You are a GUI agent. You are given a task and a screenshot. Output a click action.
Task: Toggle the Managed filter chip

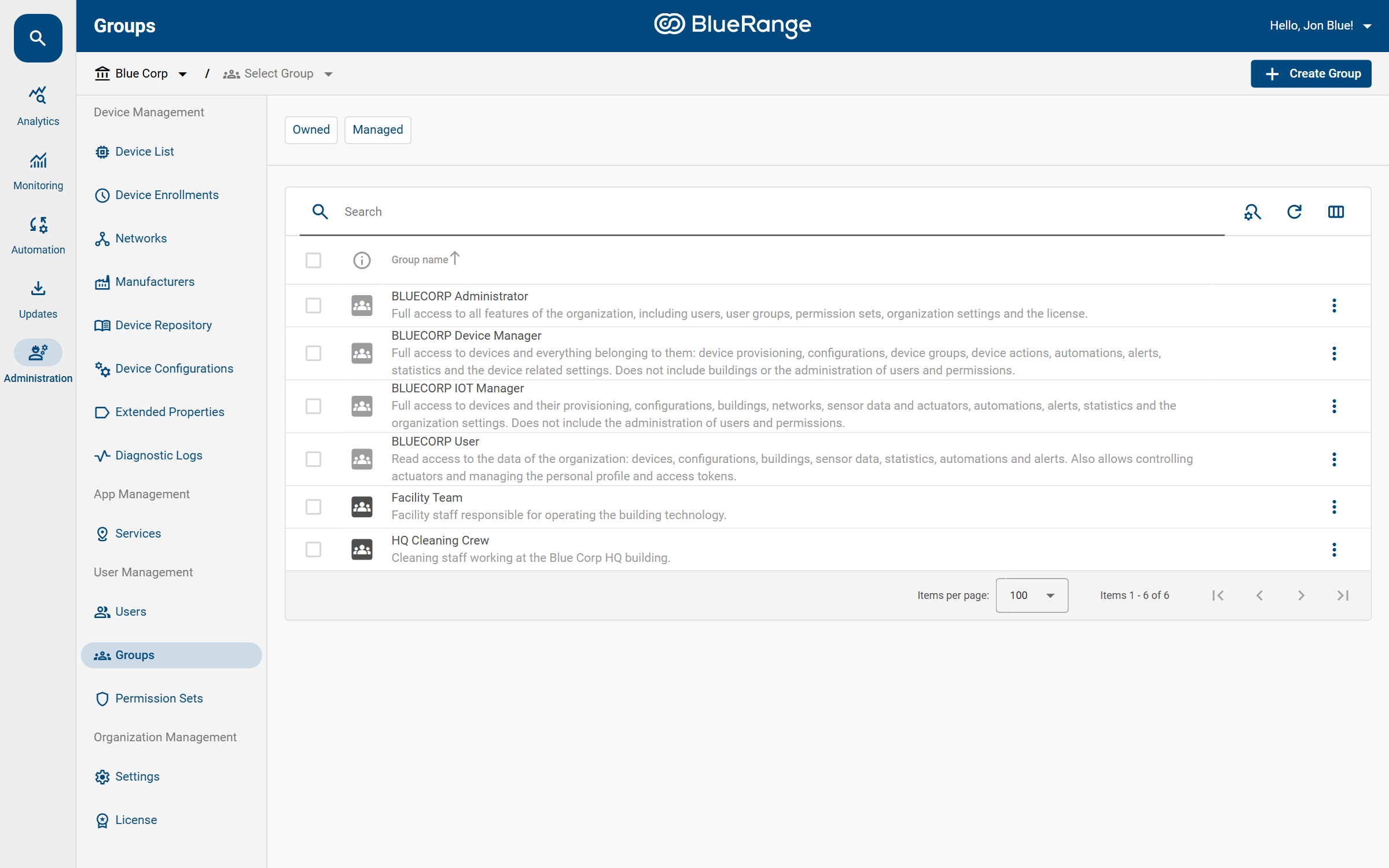coord(378,130)
